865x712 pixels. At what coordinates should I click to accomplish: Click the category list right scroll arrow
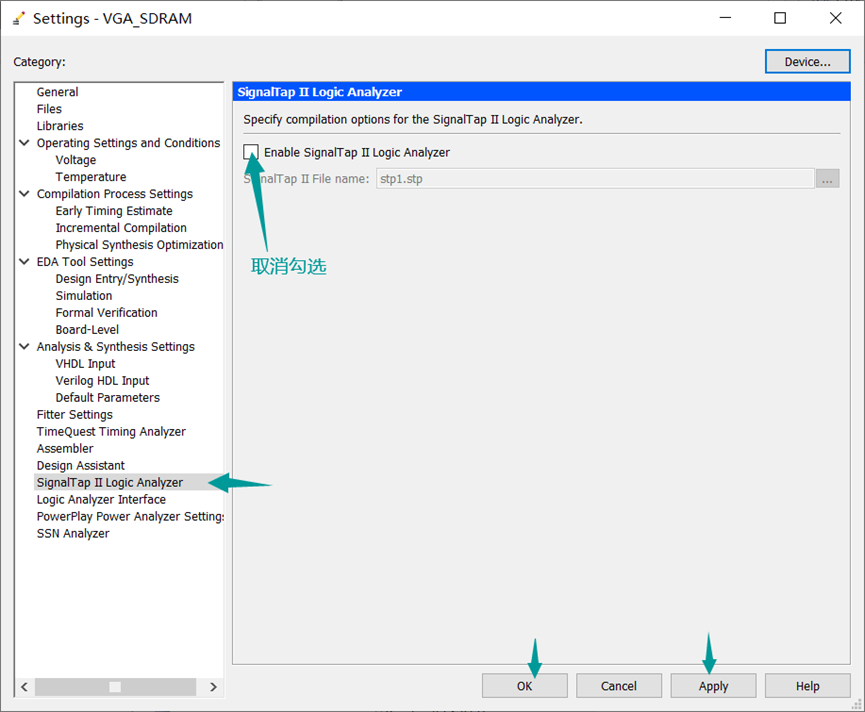click(212, 687)
